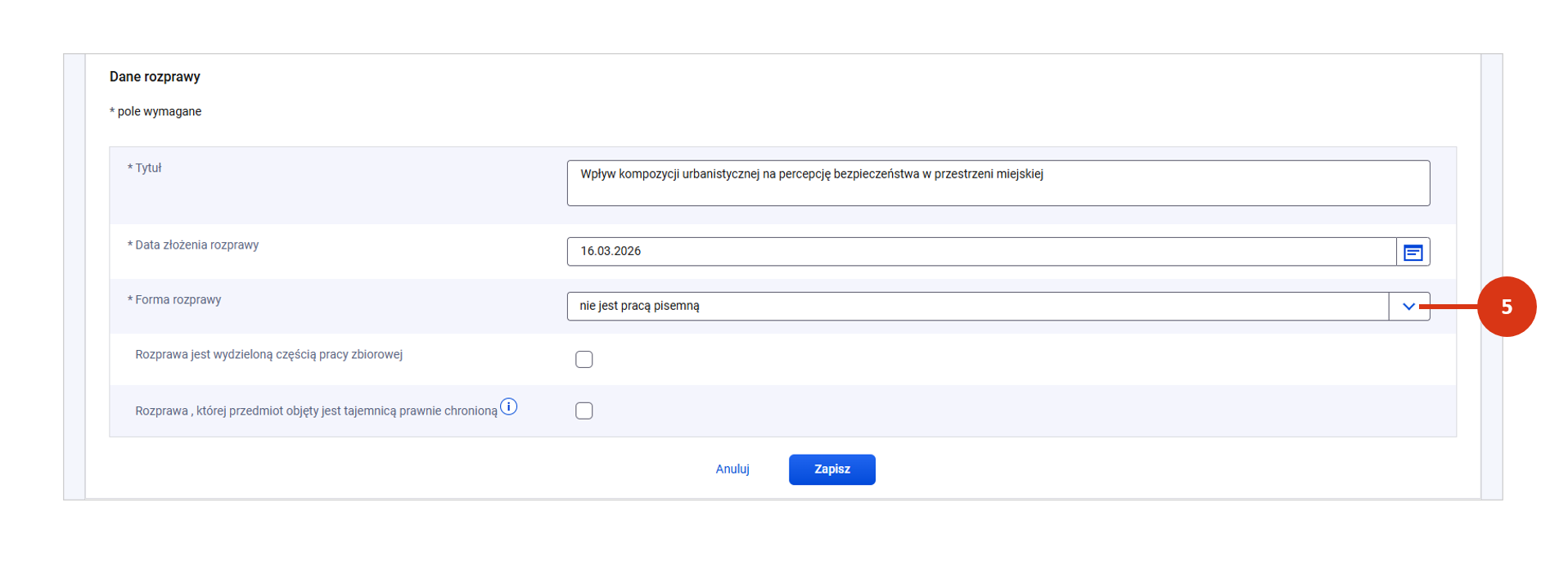Click the info icon beside tajemnicą prawnie chronioną

[x=508, y=406]
